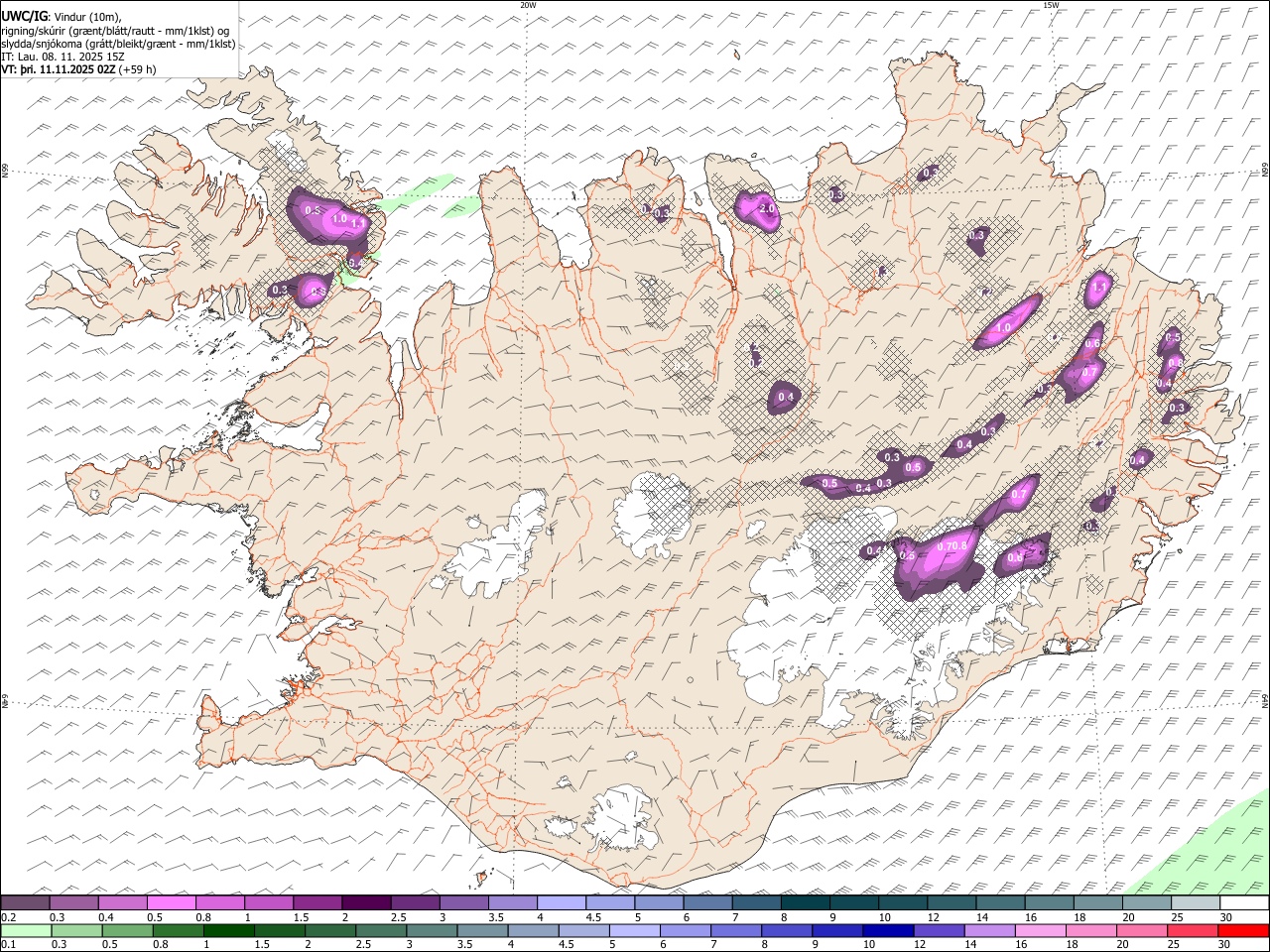Pick the violet 14 rain legend swatch
The height and width of the screenshot is (952, 1270).
(990, 931)
